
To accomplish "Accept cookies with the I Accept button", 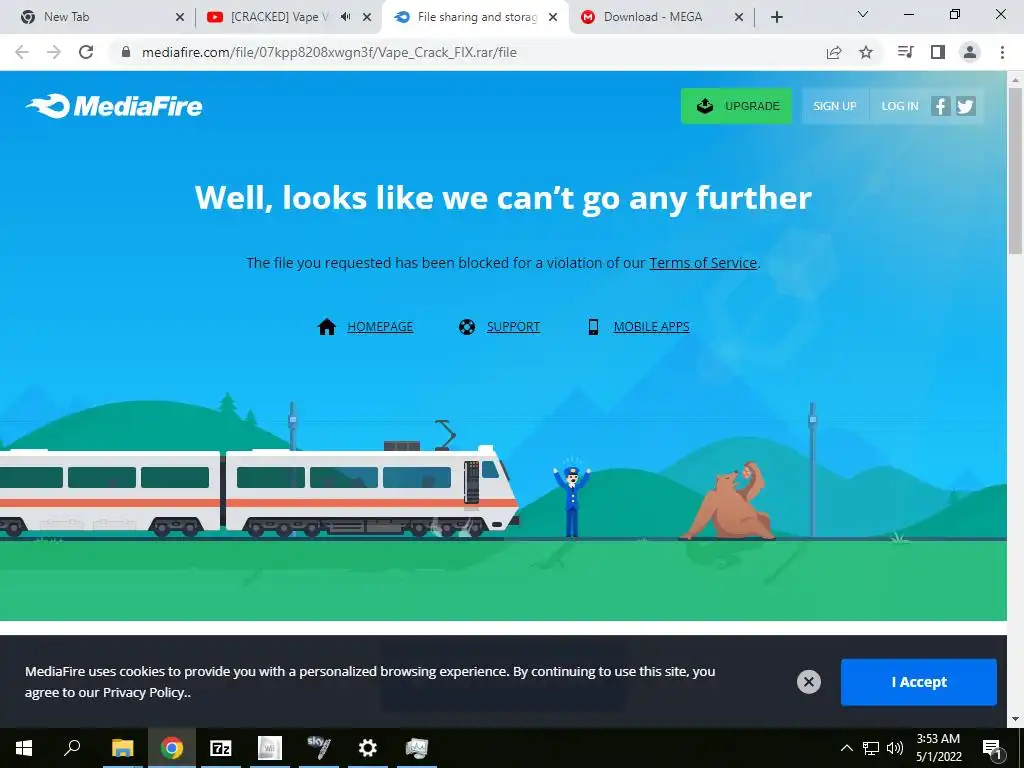I will coord(918,682).
